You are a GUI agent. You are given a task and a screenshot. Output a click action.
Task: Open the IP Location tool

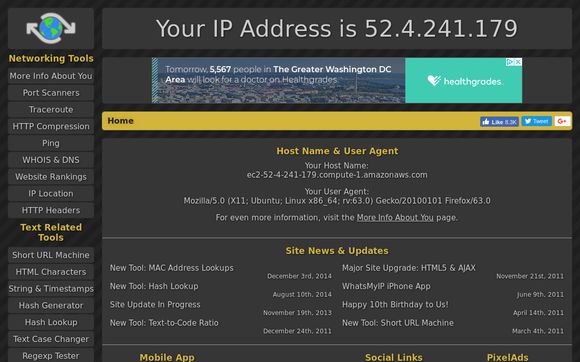point(51,193)
